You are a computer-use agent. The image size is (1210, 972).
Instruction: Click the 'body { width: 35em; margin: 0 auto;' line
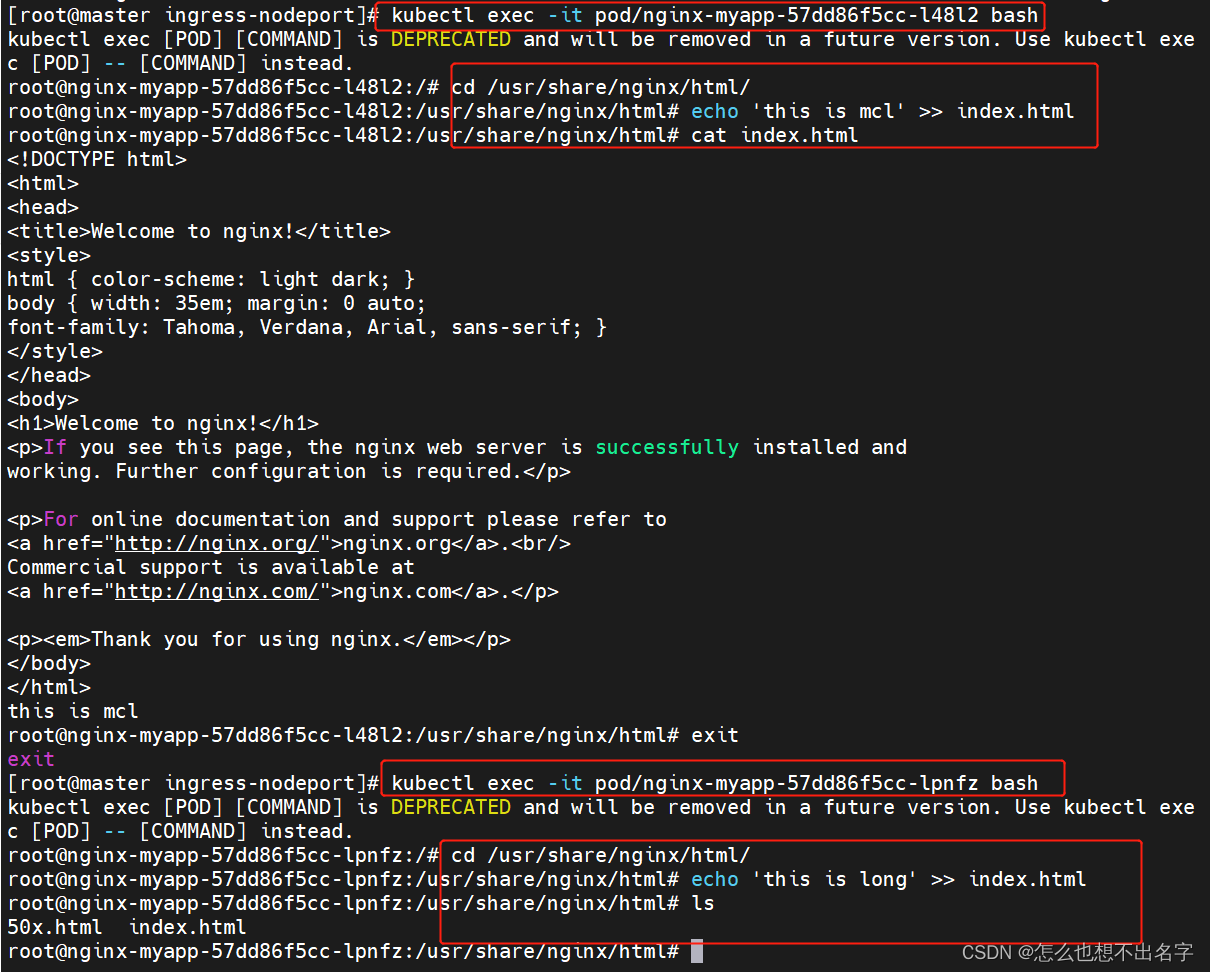pyautogui.click(x=217, y=303)
